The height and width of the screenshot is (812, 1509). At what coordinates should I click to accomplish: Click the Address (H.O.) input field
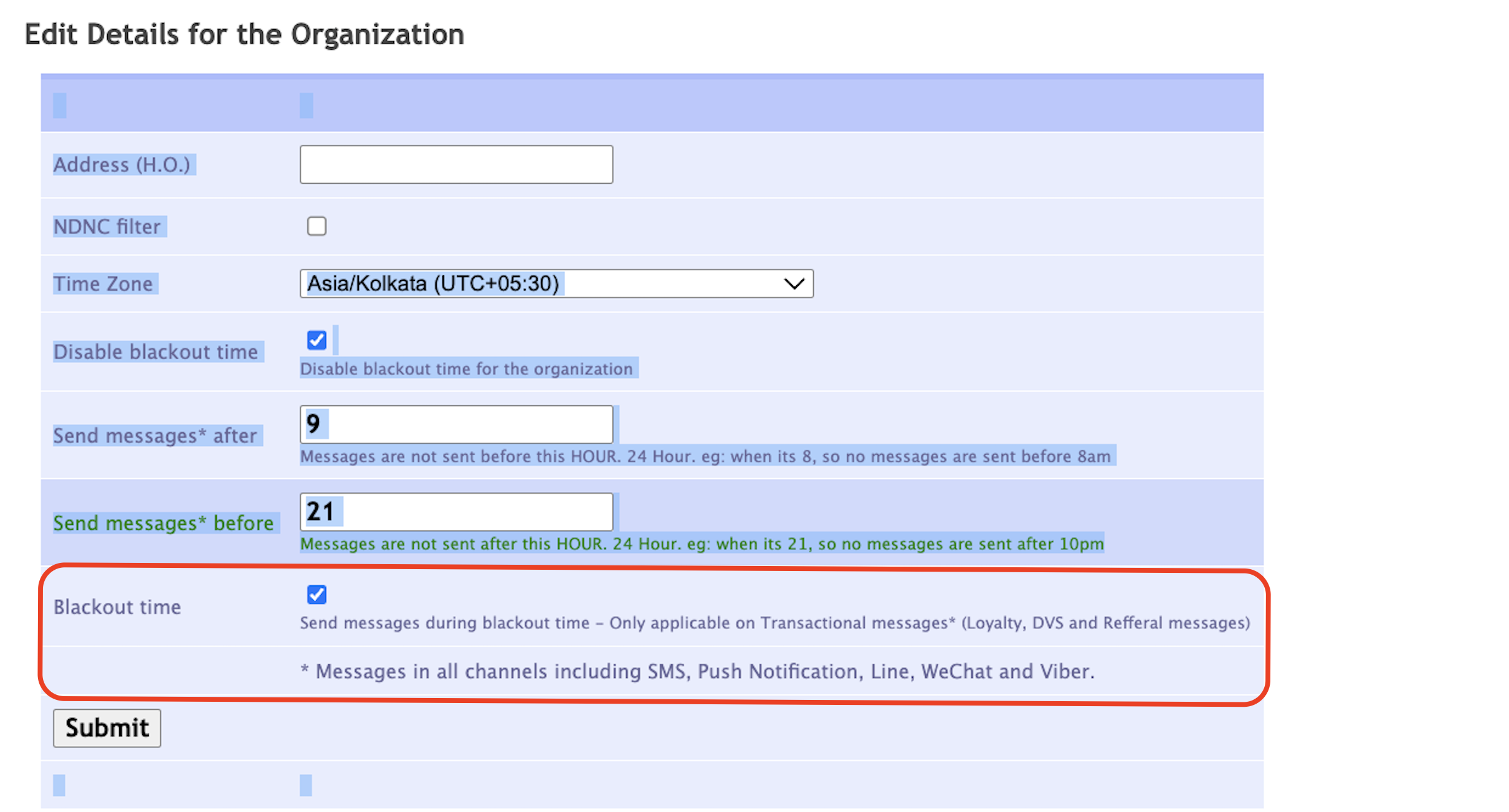[456, 164]
